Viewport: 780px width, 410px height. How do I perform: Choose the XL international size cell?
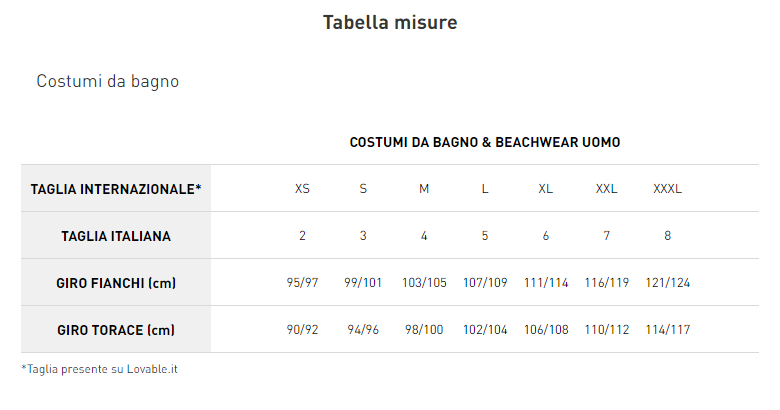(x=545, y=189)
